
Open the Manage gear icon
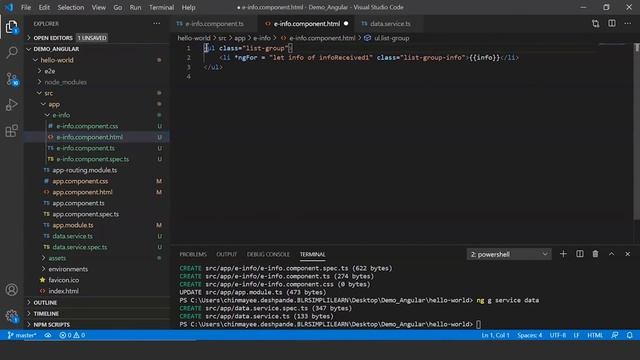12,316
